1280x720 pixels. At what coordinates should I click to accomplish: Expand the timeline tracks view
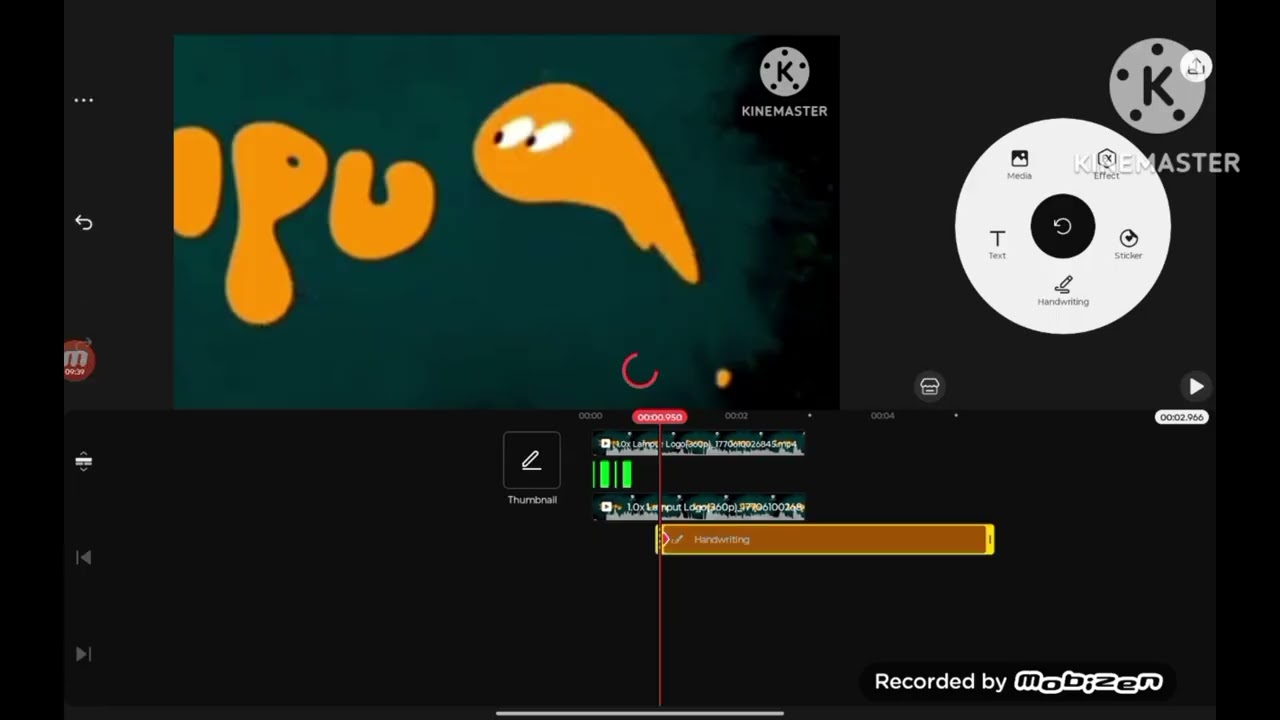[x=84, y=461]
